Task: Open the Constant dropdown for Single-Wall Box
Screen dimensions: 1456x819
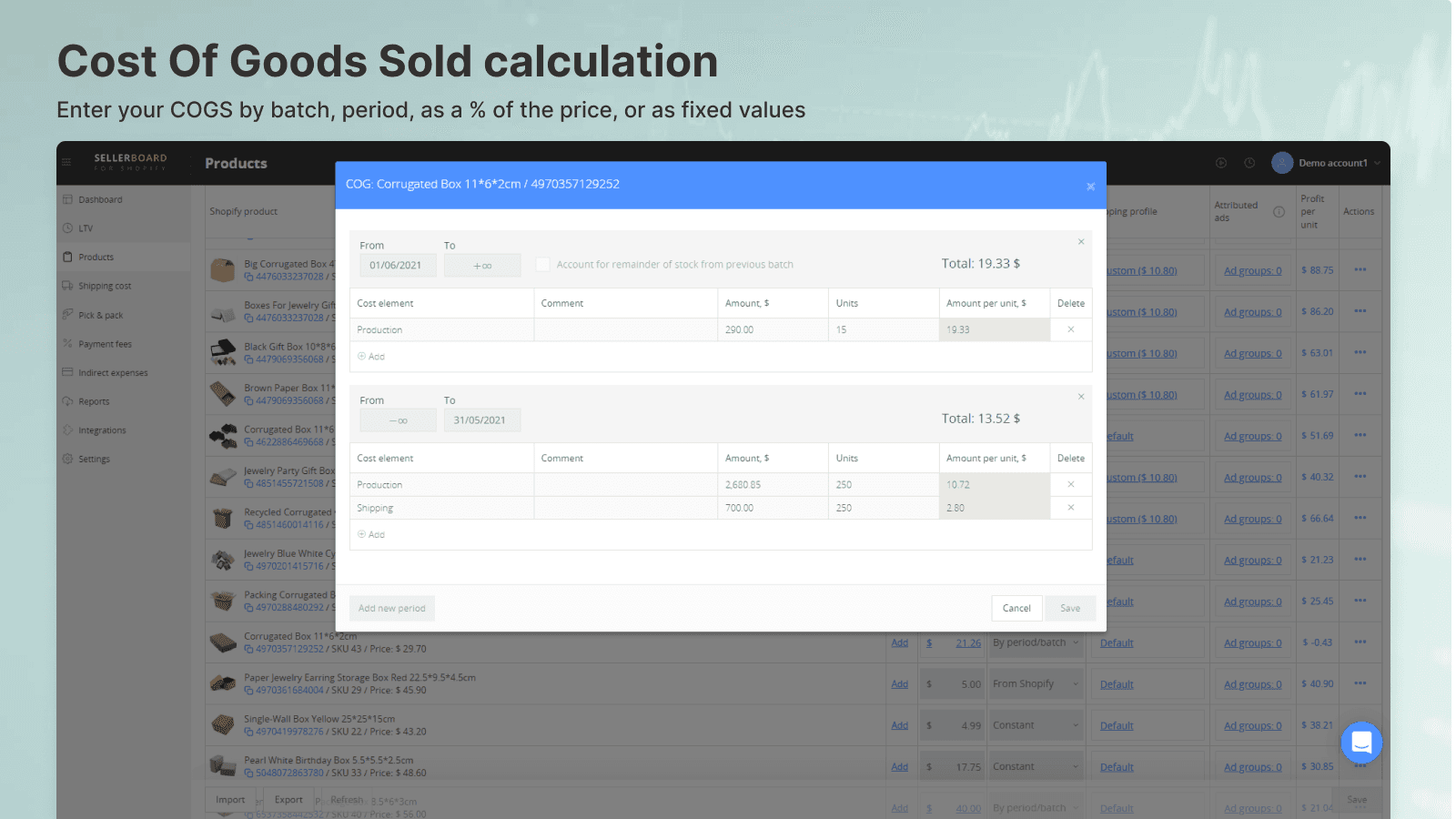Action: pyautogui.click(x=1036, y=726)
